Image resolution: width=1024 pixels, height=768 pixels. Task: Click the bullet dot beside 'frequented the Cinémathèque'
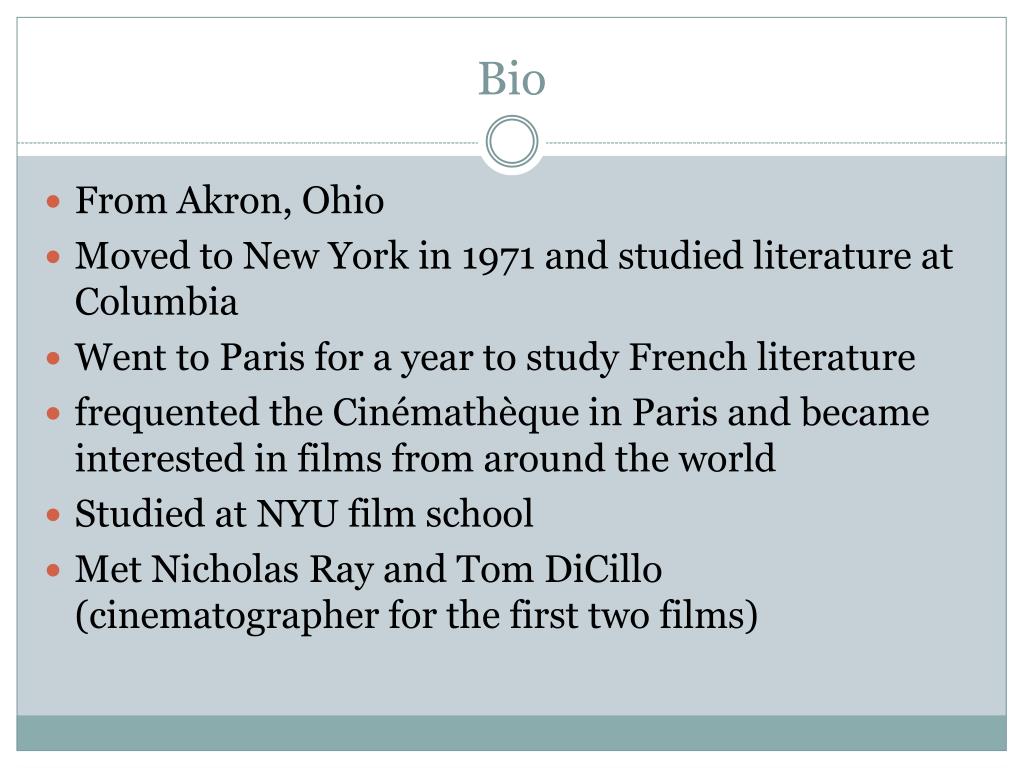(54, 413)
